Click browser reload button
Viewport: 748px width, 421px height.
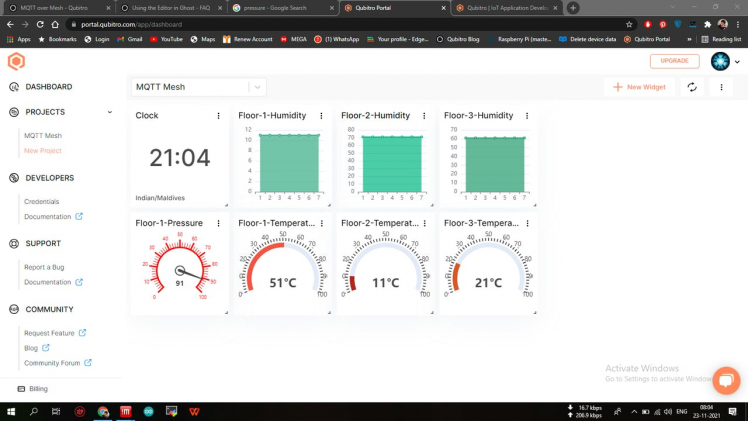pos(40,24)
